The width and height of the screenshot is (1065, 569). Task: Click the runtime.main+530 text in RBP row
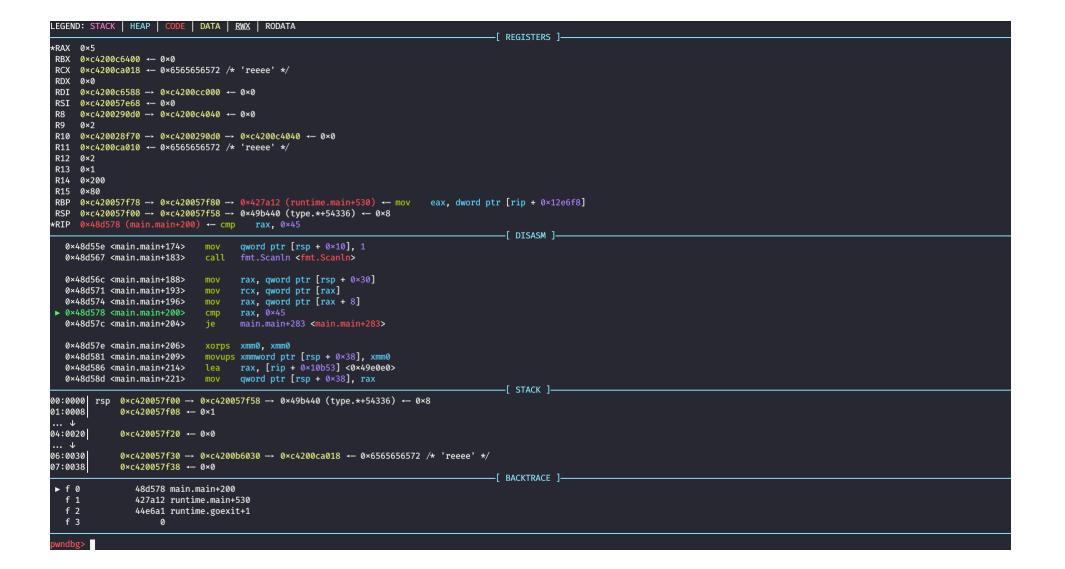pos(329,202)
